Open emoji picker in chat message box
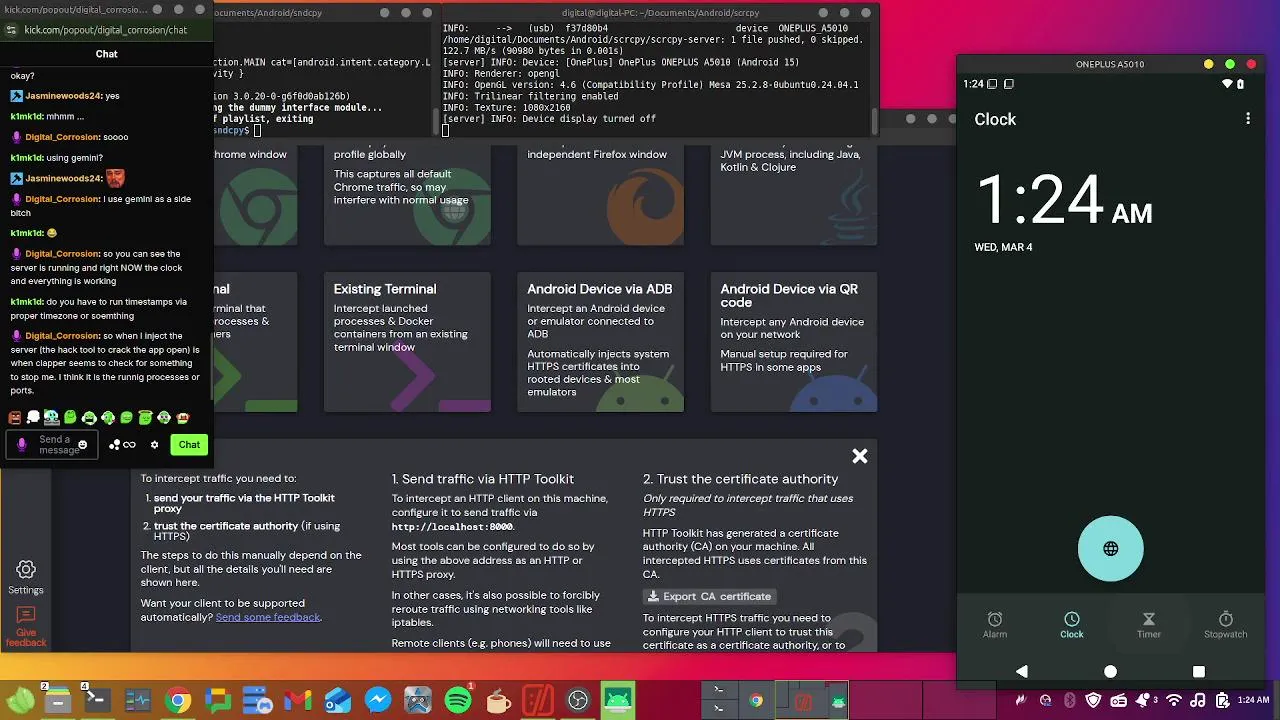The image size is (1280, 720). [x=83, y=445]
